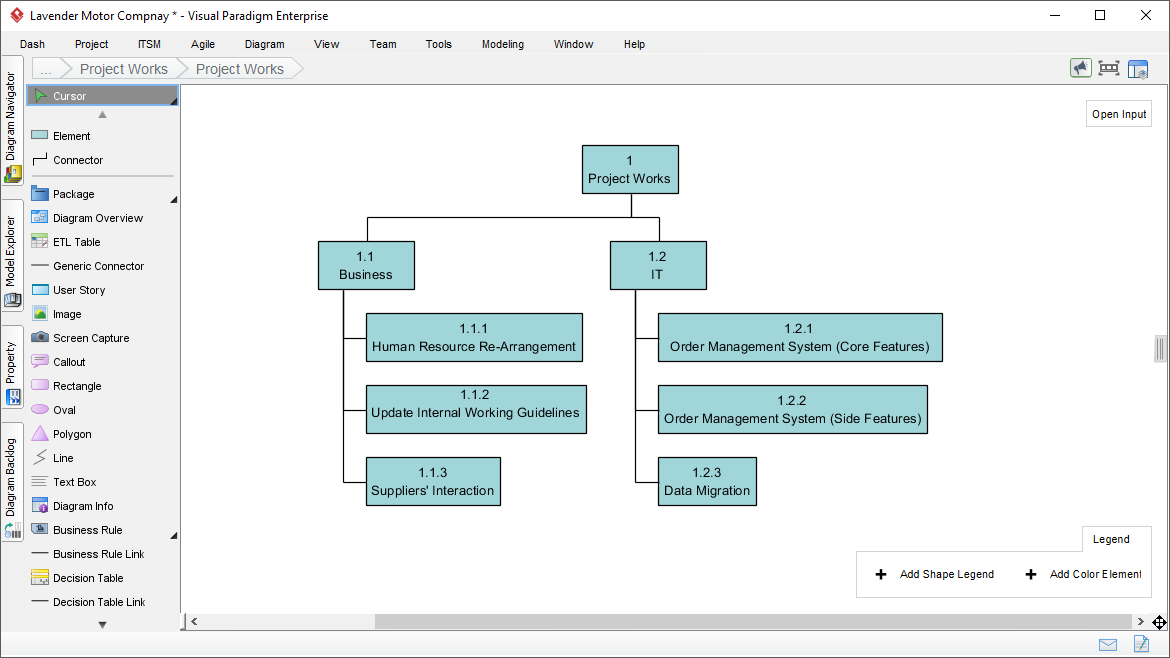Viewport: 1170px width, 658px height.
Task: Select the 1.2 IT node
Action: [x=658, y=266]
